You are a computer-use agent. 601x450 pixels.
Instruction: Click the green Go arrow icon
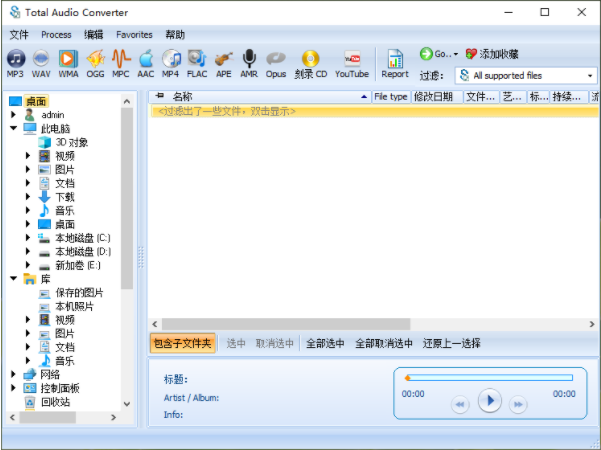pyautogui.click(x=426, y=54)
